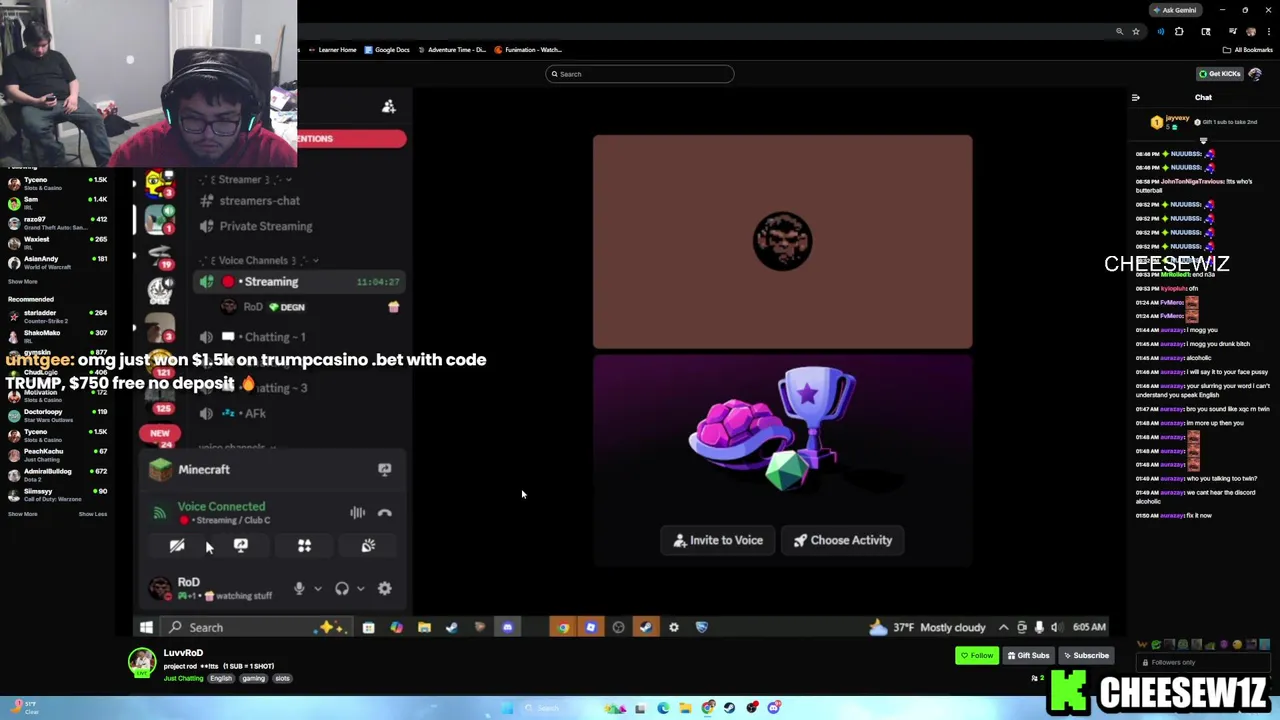Open Learner Home bookmark
Image resolution: width=1280 pixels, height=720 pixels.
coord(333,50)
